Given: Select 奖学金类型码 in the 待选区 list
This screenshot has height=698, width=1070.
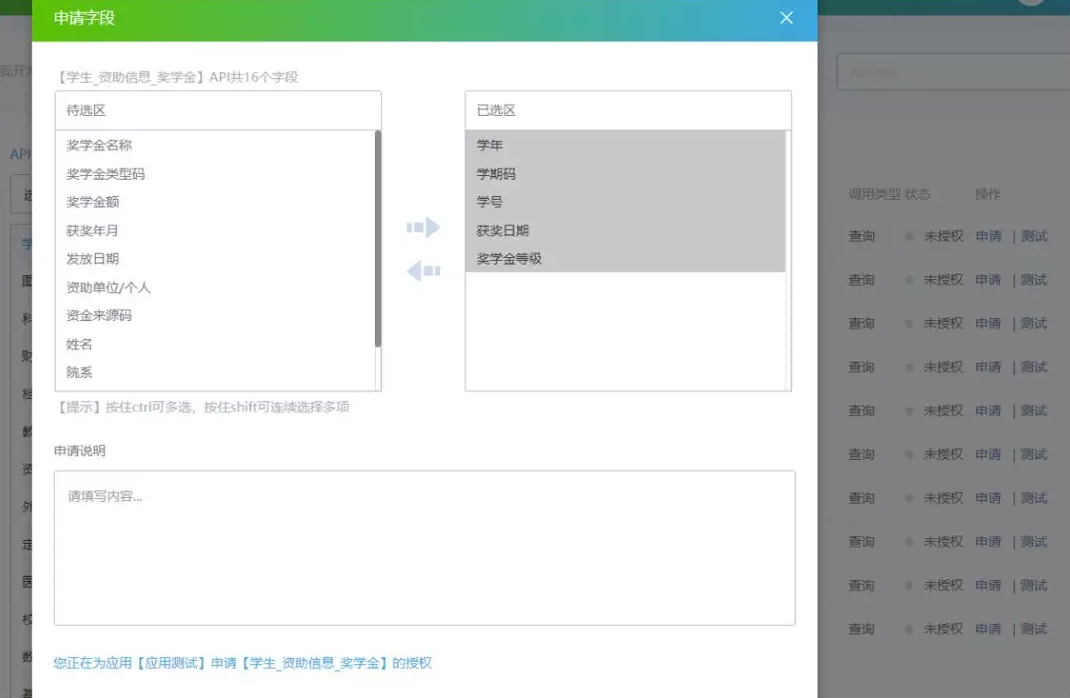Looking at the screenshot, I should point(215,174).
